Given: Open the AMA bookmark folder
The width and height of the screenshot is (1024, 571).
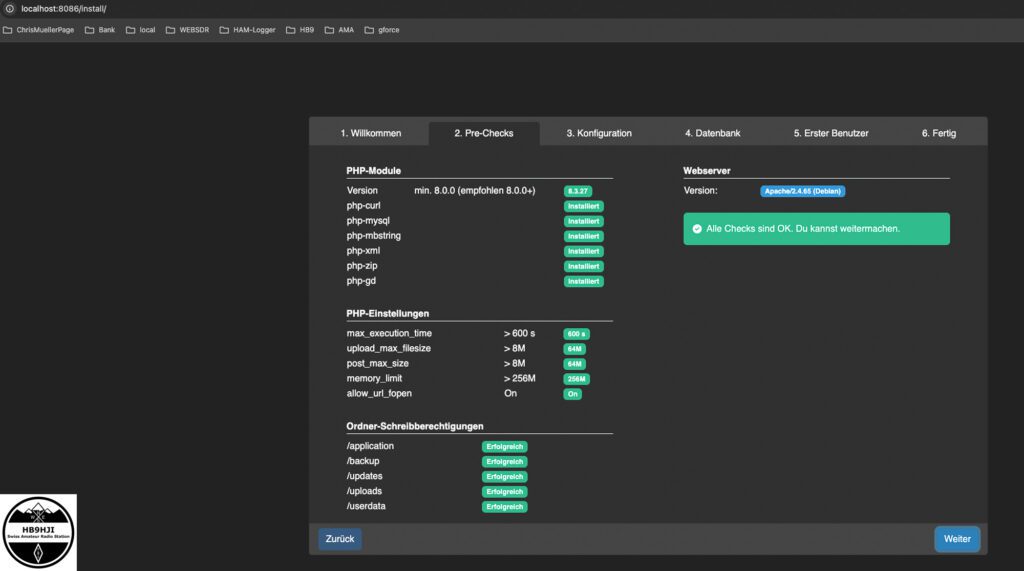Looking at the screenshot, I should [339, 30].
